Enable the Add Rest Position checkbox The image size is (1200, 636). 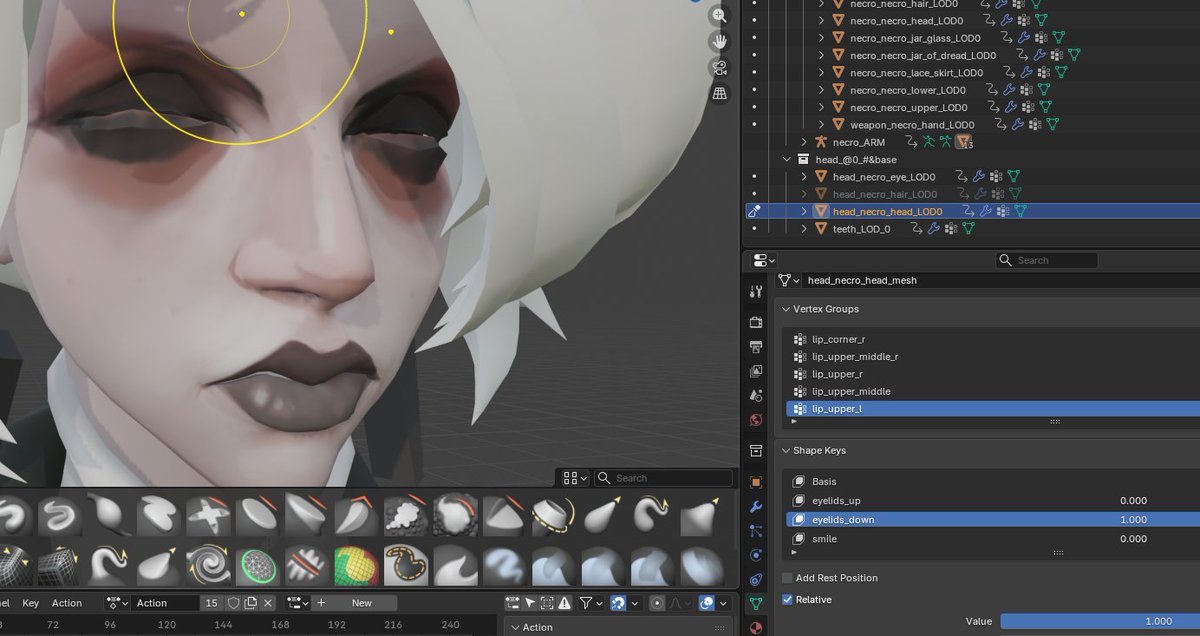(788, 578)
